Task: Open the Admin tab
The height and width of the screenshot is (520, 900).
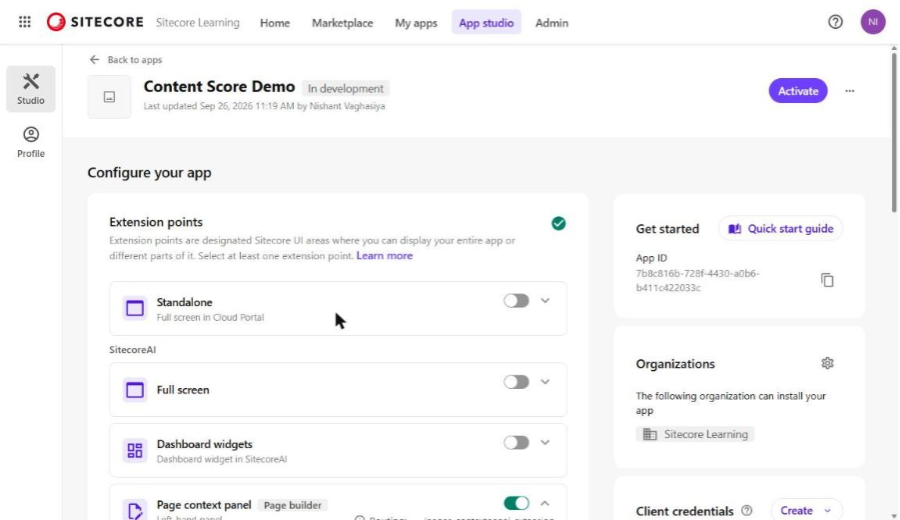Action: [552, 23]
